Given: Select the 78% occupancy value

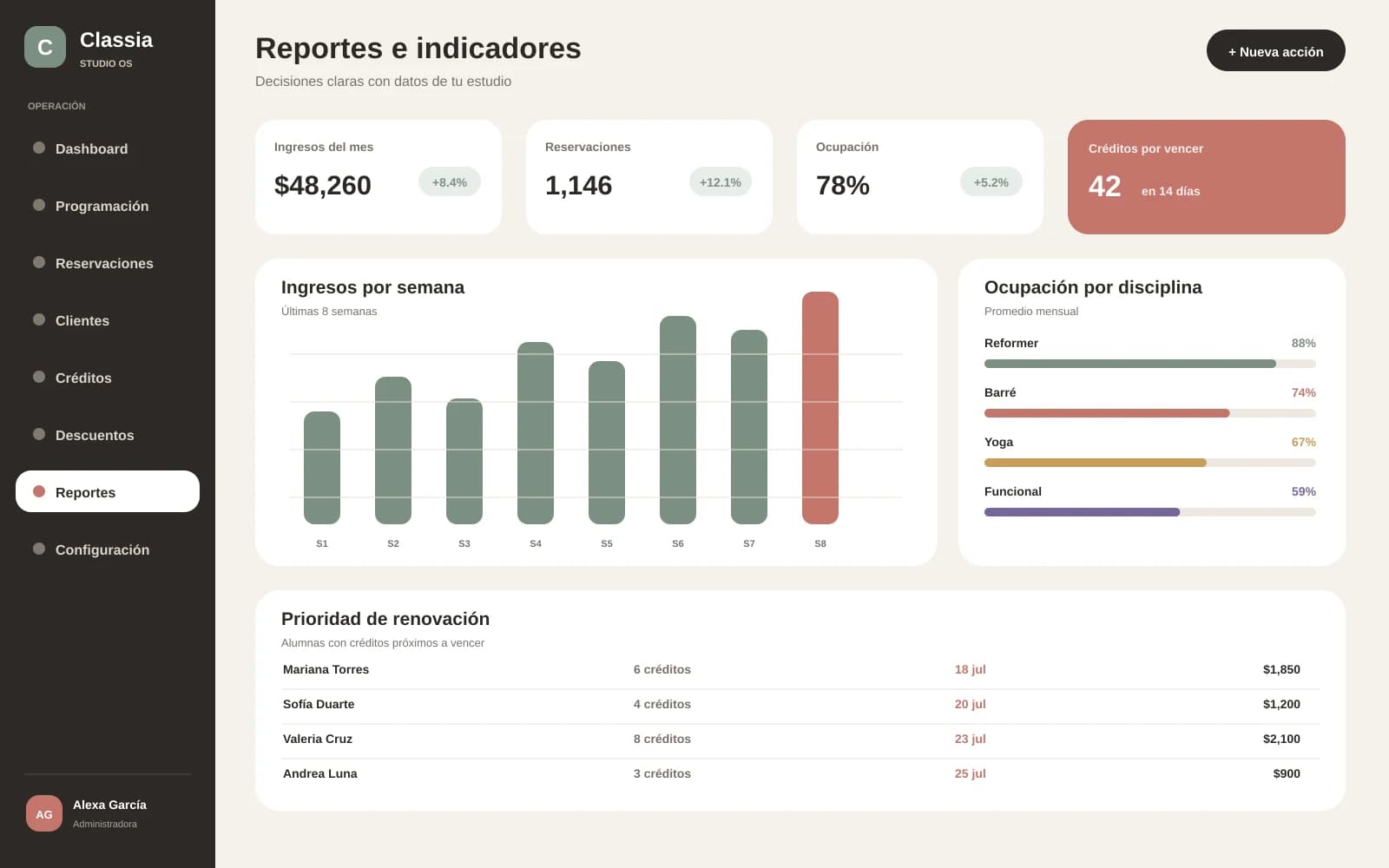Looking at the screenshot, I should [x=843, y=185].
